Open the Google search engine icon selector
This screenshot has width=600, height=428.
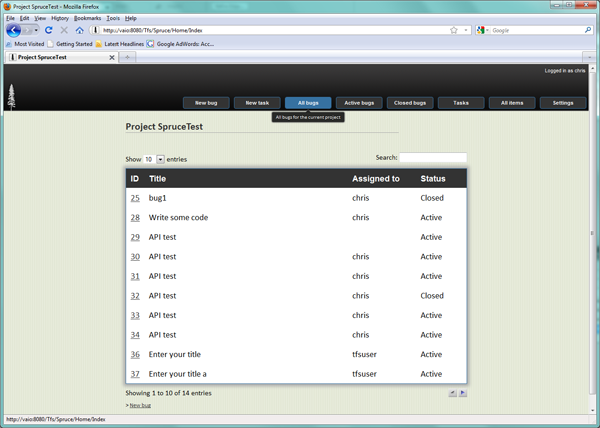[483, 30]
